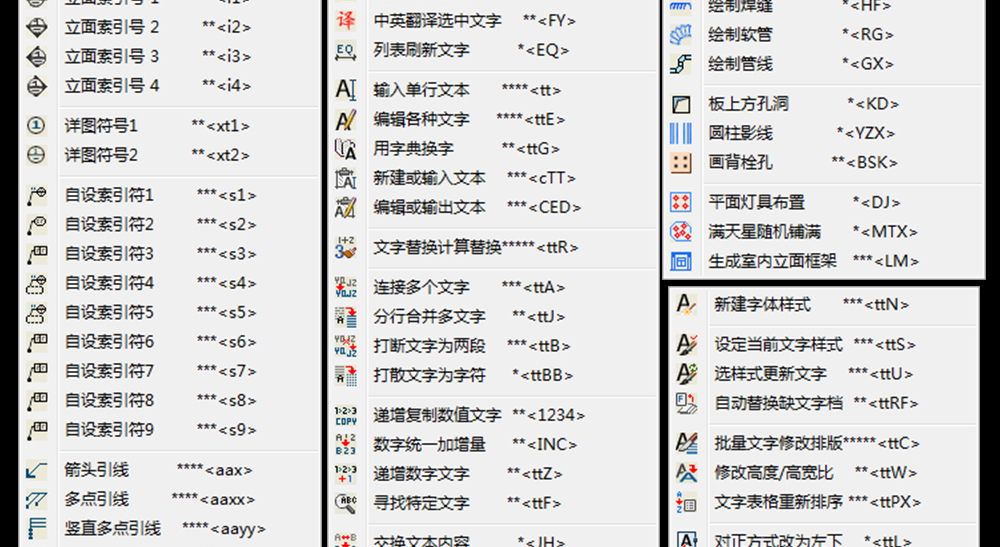Select 立面索引号 3 menu item
The image size is (1000, 547).
(112, 56)
